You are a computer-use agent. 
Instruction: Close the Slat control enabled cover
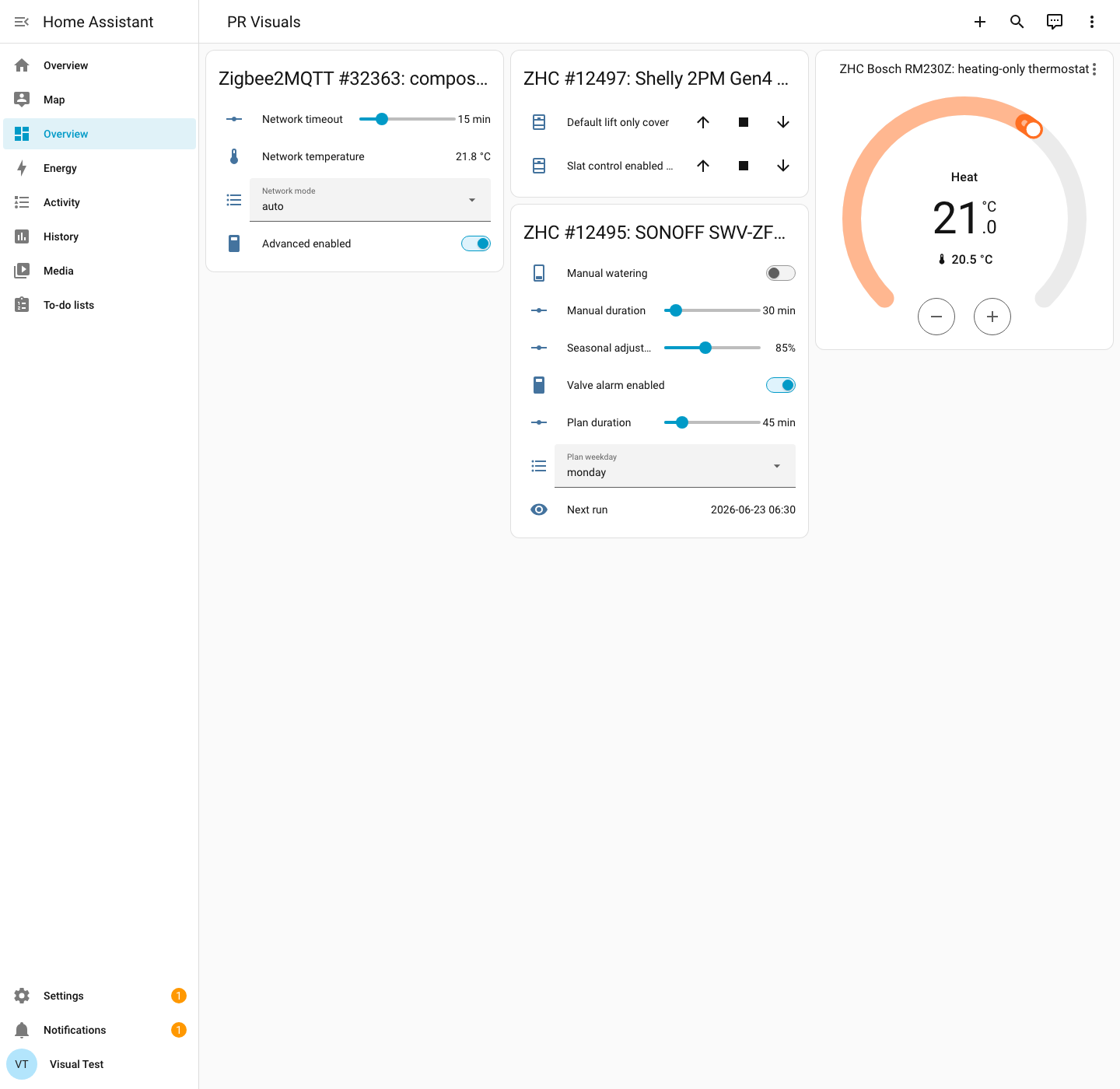click(x=783, y=166)
